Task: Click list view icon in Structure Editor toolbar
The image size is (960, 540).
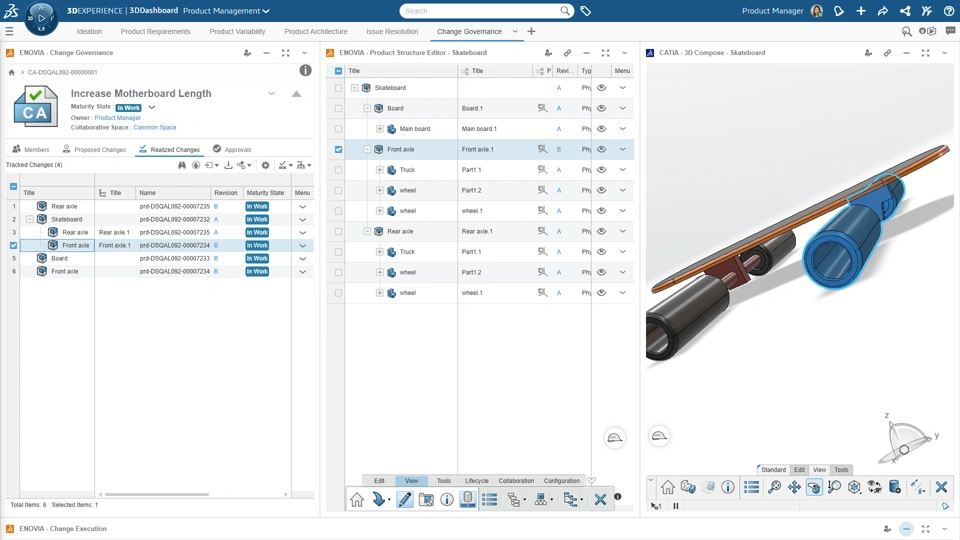Action: pyautogui.click(x=490, y=500)
